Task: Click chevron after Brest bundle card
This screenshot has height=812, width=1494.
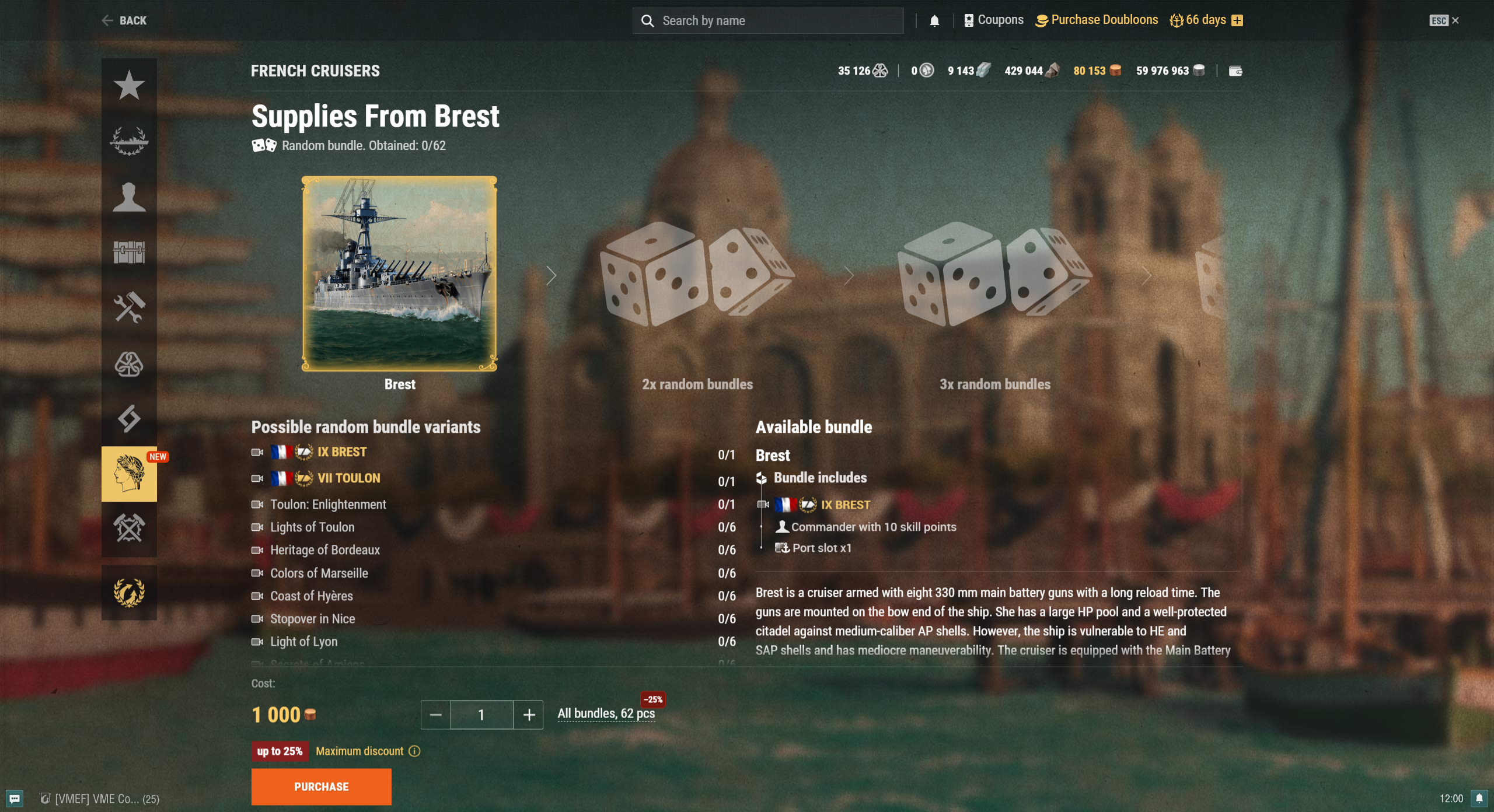Action: pyautogui.click(x=551, y=275)
